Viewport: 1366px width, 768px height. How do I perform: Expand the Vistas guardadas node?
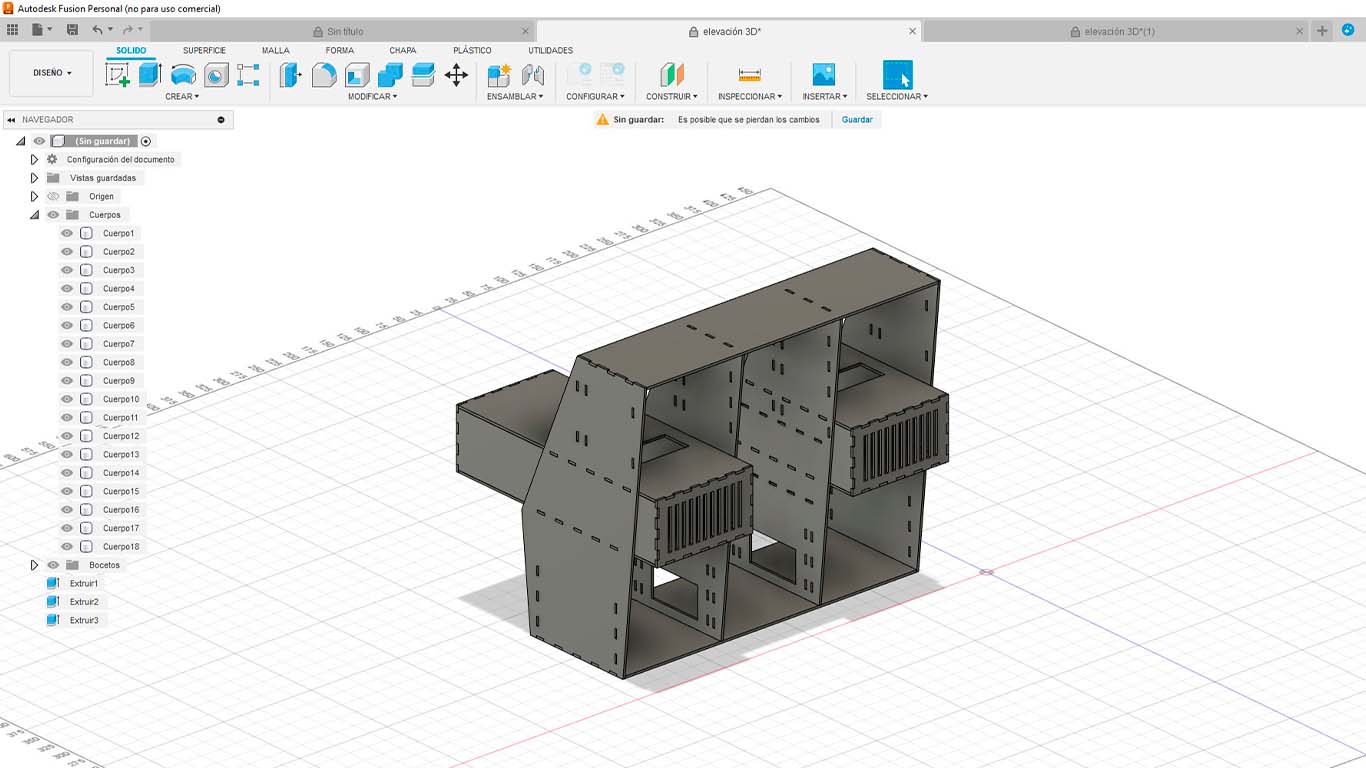pos(34,178)
